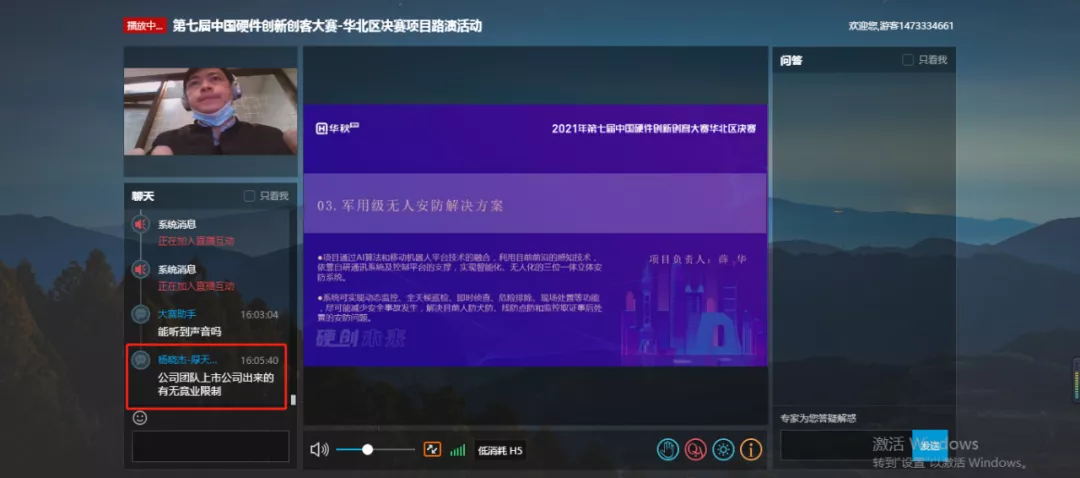
Task: Open the 低消耗 H5 playback mode selector
Action: point(500,450)
